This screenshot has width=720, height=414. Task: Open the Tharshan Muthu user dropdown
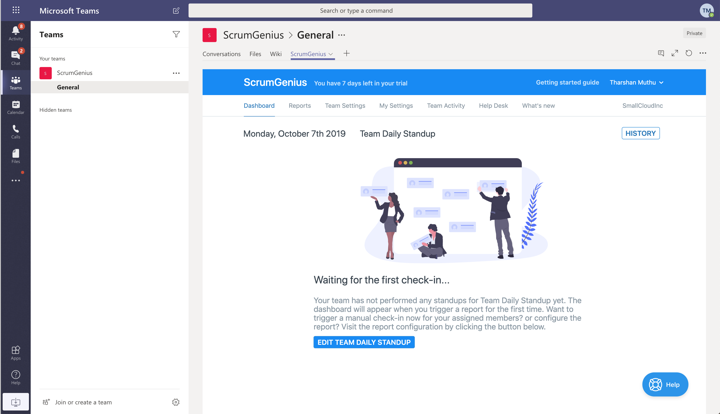[636, 83]
